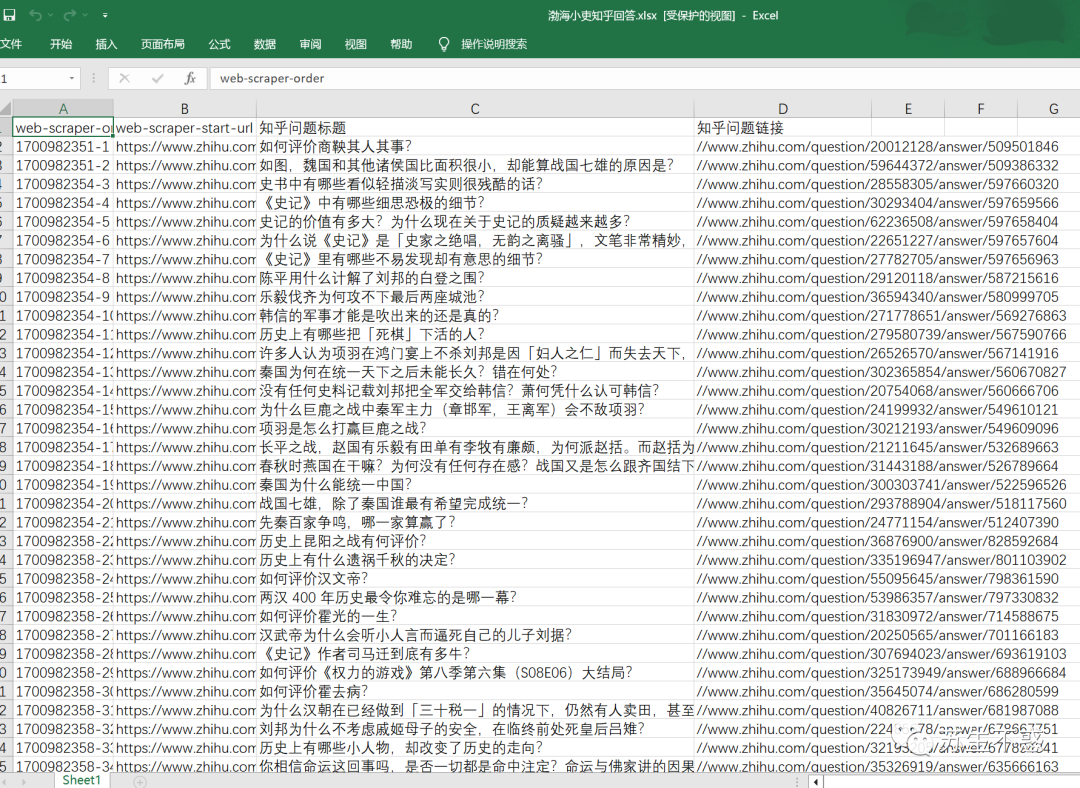Click the Name Box cell reference field
This screenshot has width=1080, height=788.
tap(32, 79)
